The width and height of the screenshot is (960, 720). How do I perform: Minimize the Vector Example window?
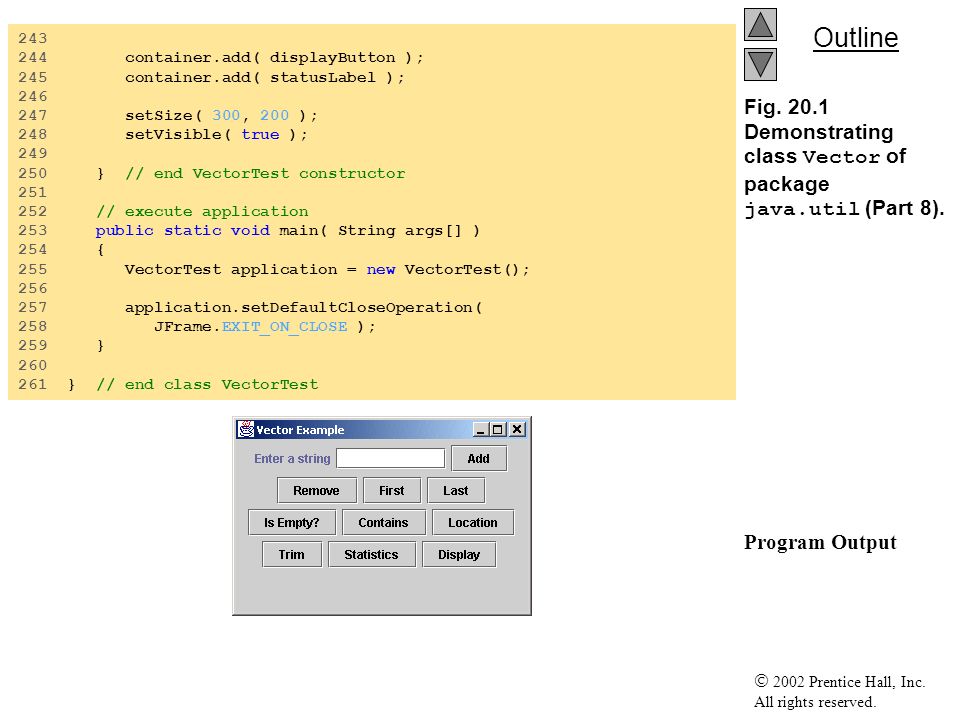click(x=481, y=430)
